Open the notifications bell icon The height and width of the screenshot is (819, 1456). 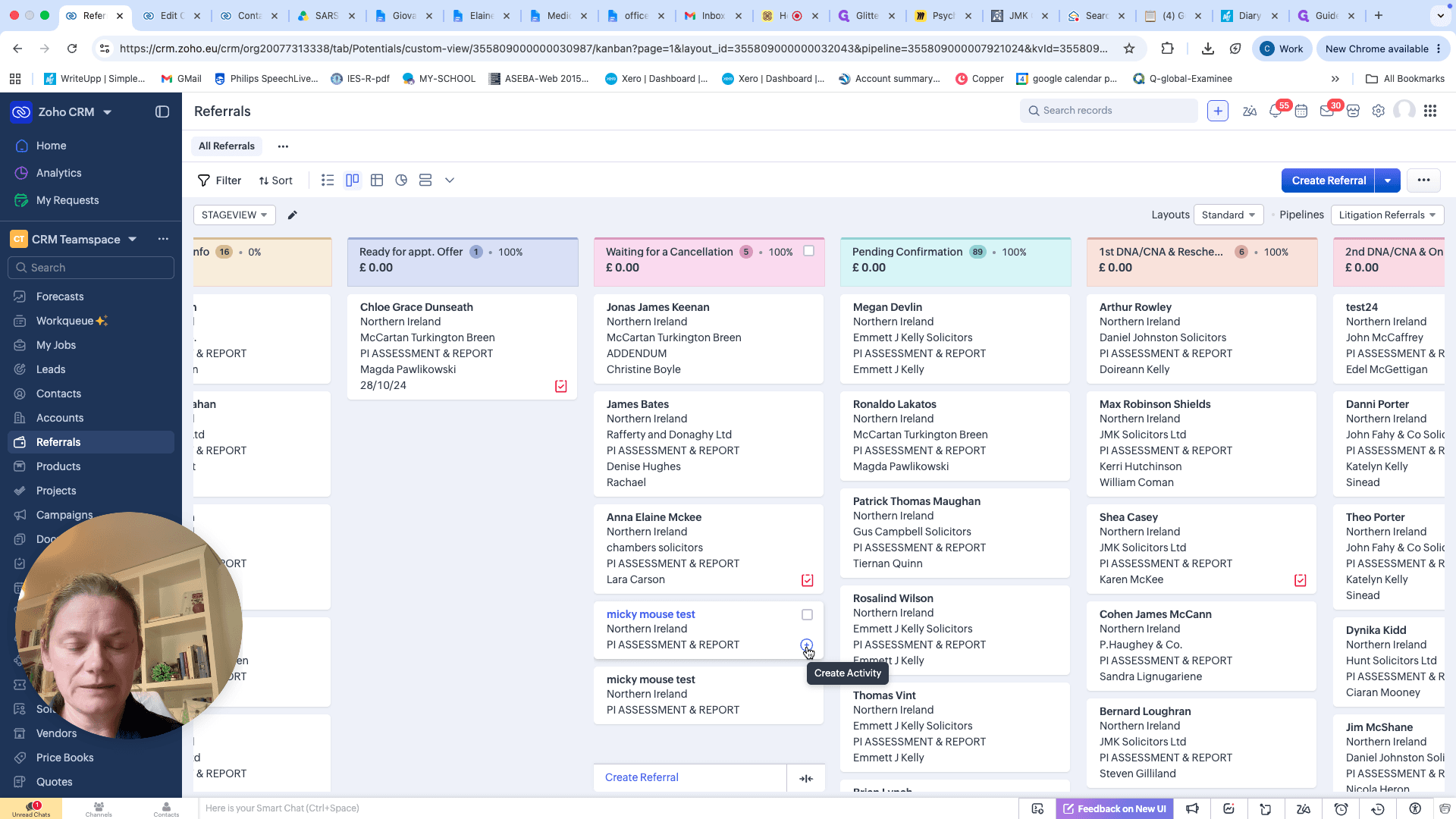point(1276,111)
